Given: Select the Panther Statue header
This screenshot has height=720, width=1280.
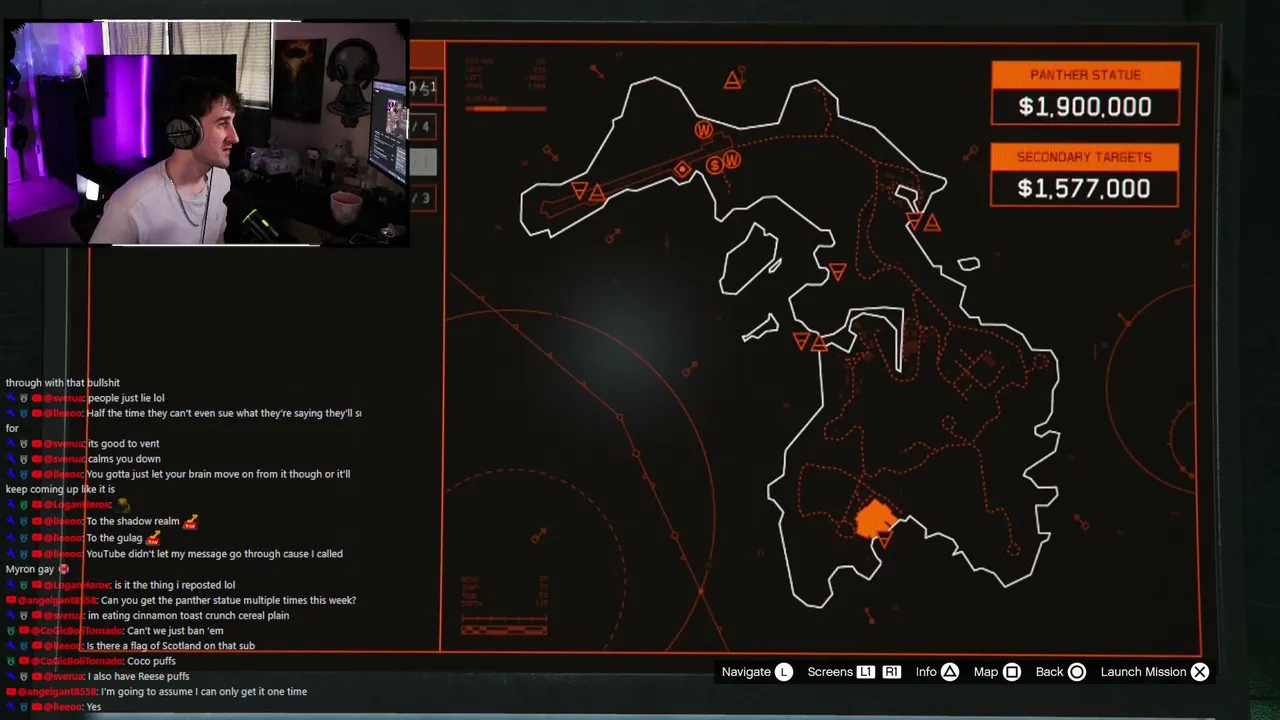Looking at the screenshot, I should click(1086, 75).
